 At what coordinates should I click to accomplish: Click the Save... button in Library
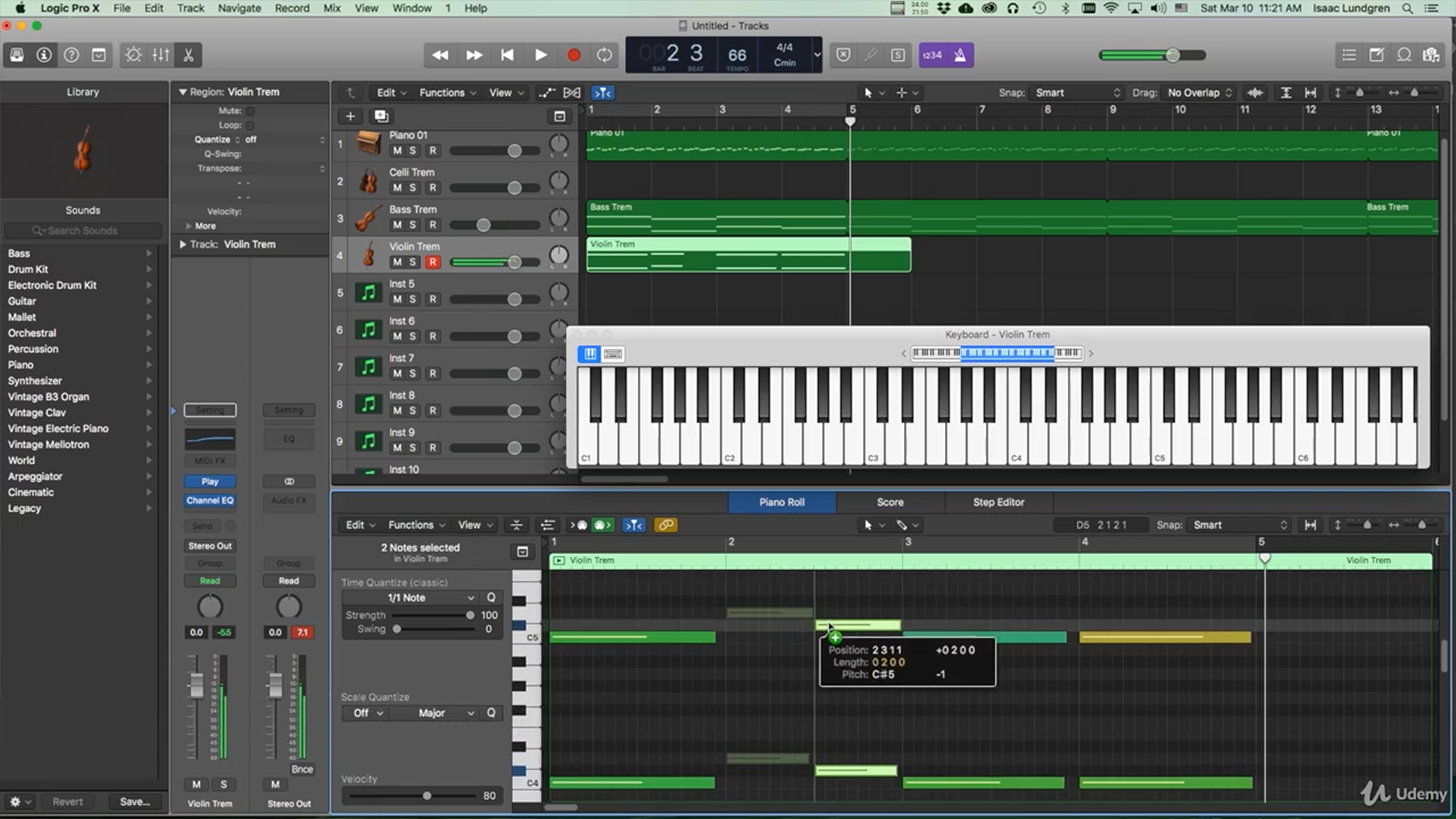click(x=135, y=802)
